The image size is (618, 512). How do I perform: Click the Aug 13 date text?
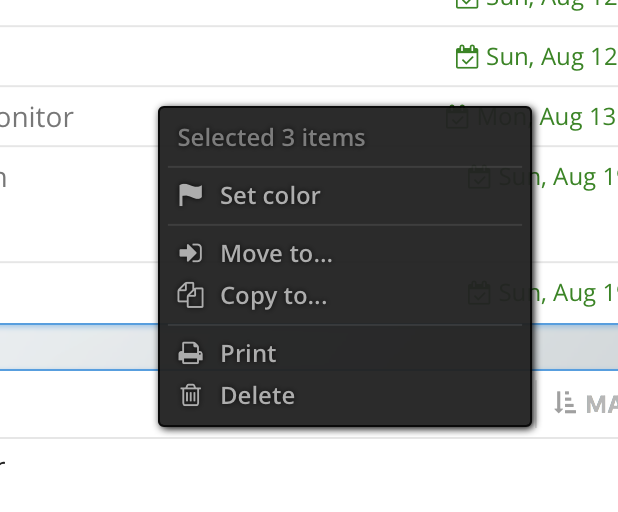point(577,117)
